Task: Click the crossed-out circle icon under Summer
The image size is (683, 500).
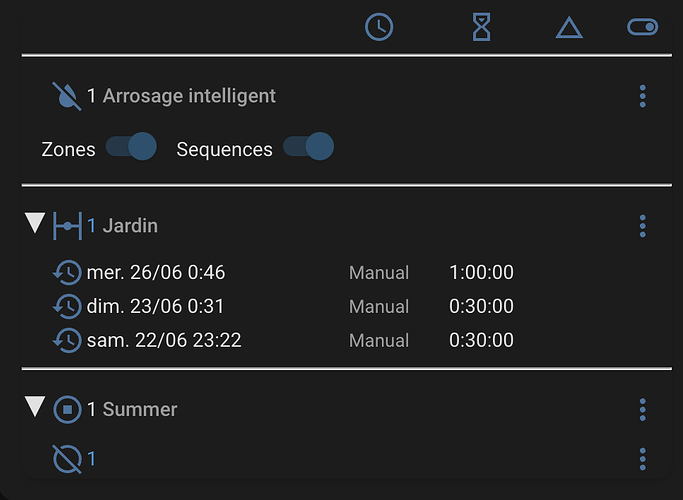Action: pyautogui.click(x=67, y=459)
